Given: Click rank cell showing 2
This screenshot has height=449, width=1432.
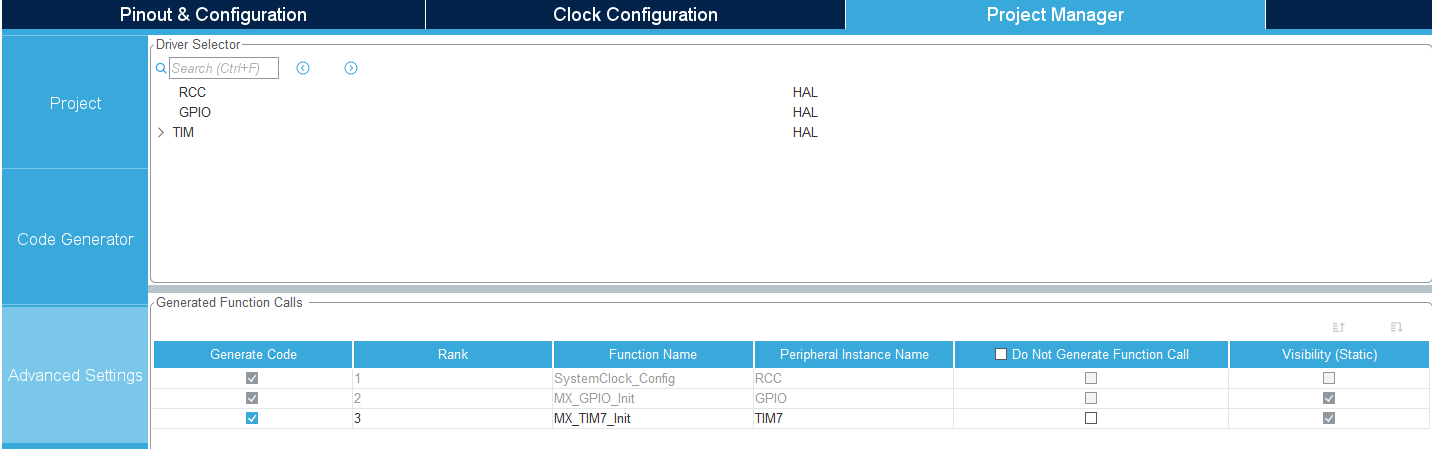Looking at the screenshot, I should pyautogui.click(x=453, y=398).
